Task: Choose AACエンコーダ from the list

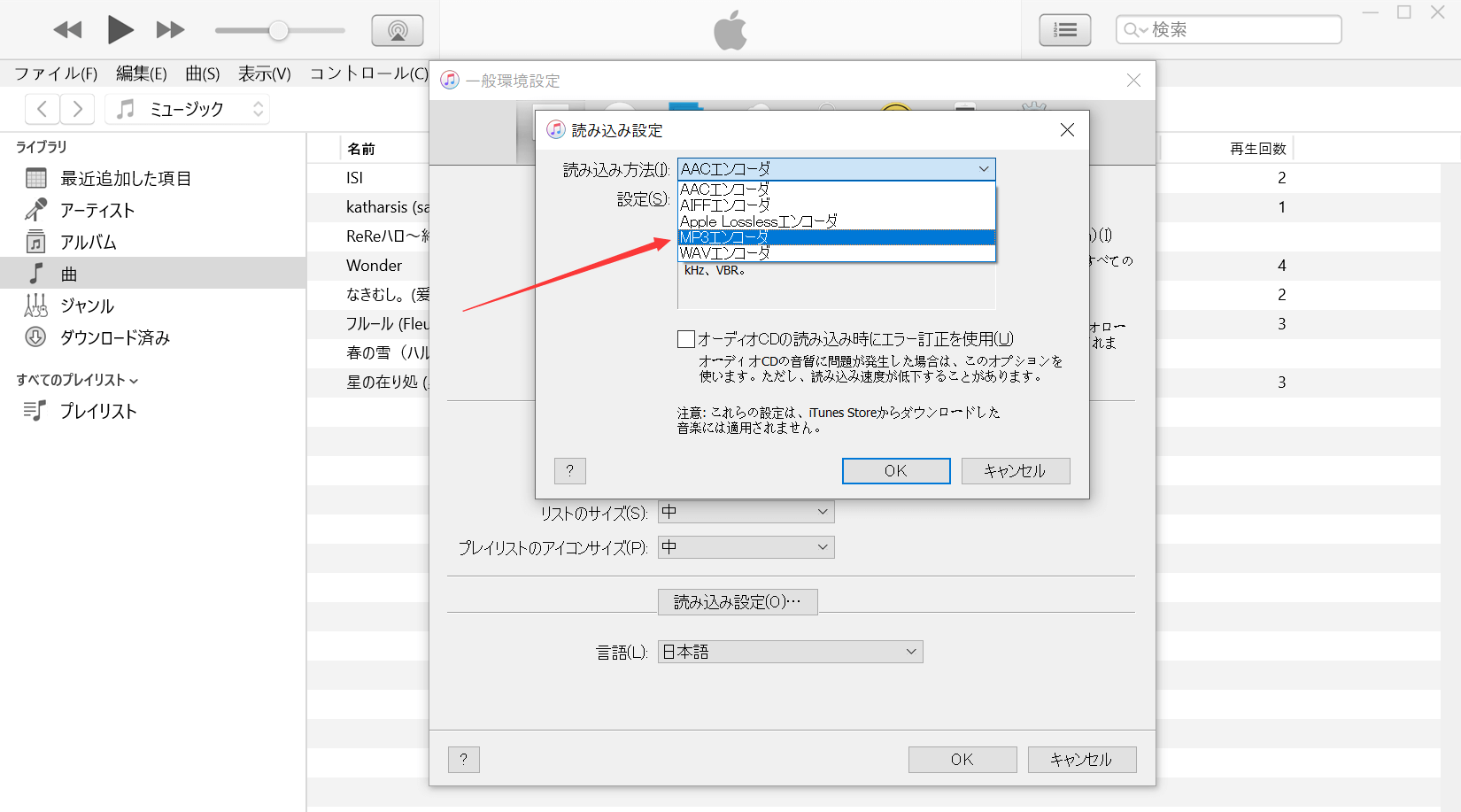Action: click(837, 189)
